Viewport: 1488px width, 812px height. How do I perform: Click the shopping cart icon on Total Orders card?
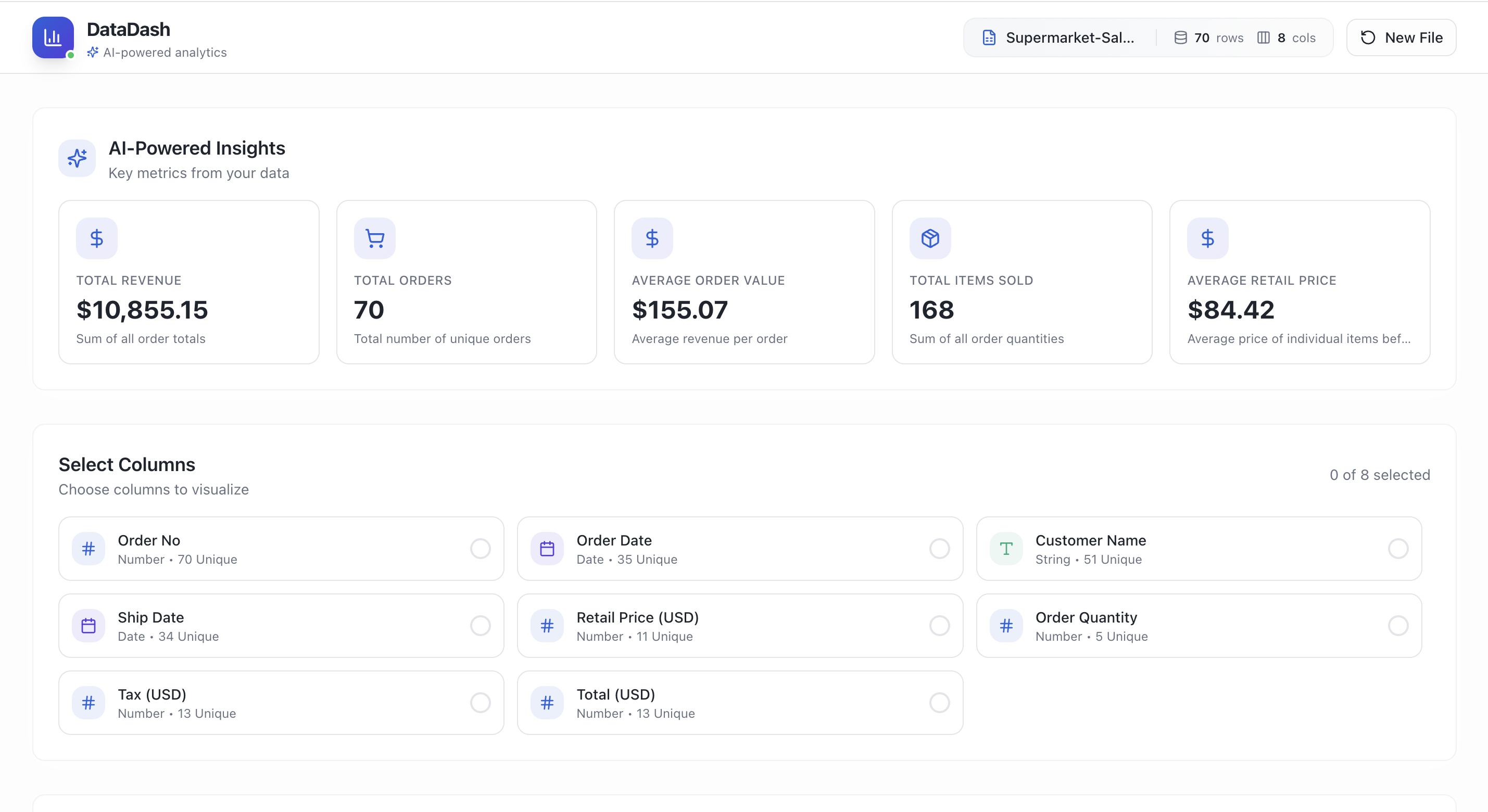point(374,237)
